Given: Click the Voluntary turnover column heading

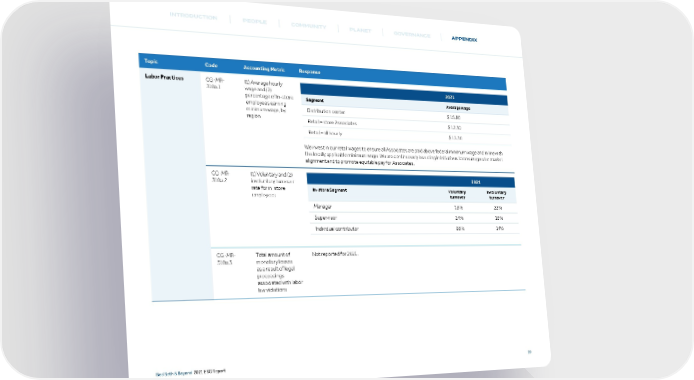Looking at the screenshot, I should coord(457,195).
